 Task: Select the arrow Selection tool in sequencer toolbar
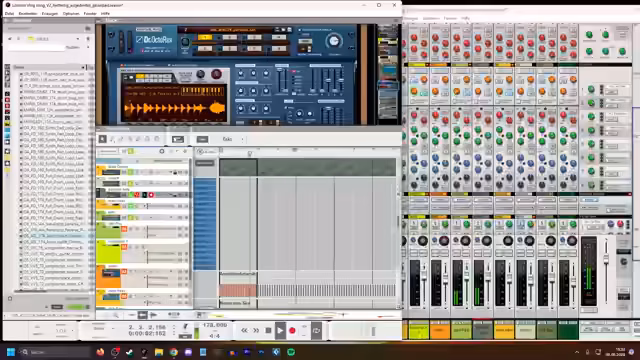click(x=102, y=139)
